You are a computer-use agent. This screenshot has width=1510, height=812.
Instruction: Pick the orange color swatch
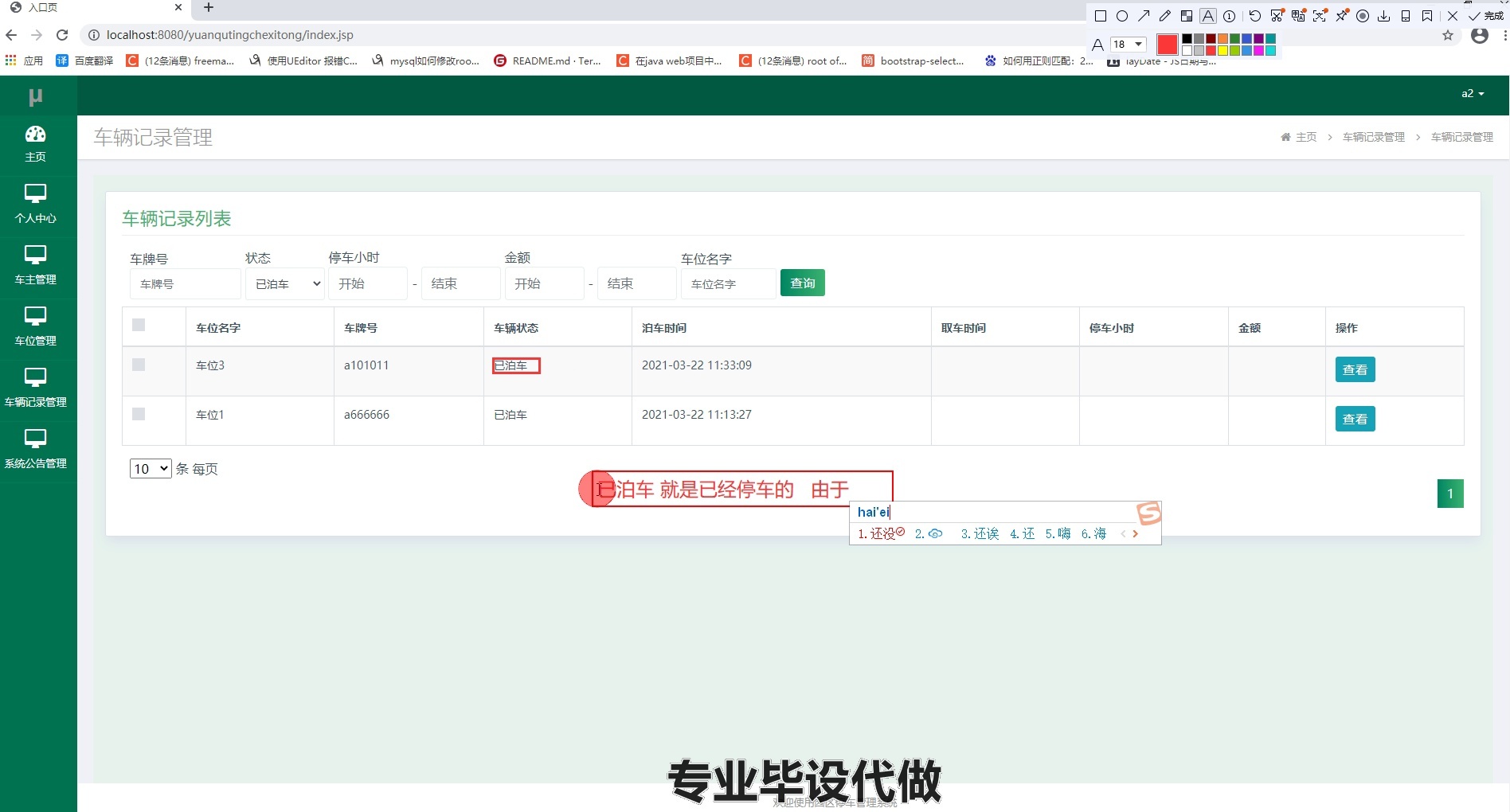point(1222,39)
